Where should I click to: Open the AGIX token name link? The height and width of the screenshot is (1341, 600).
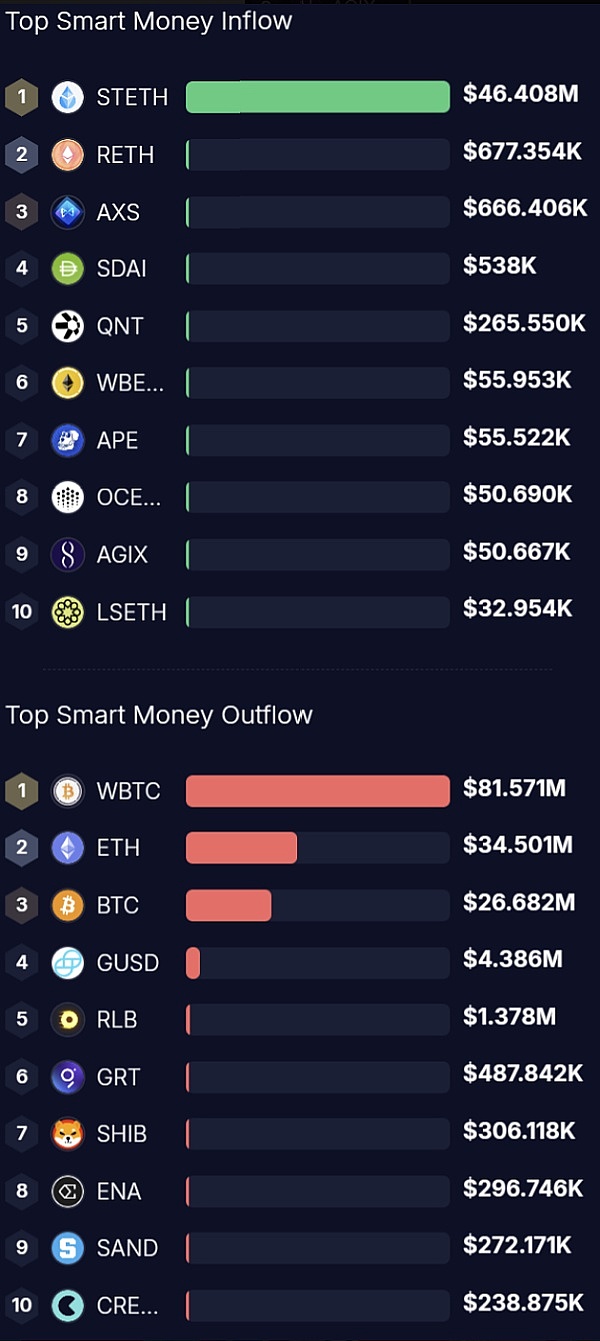point(123,554)
